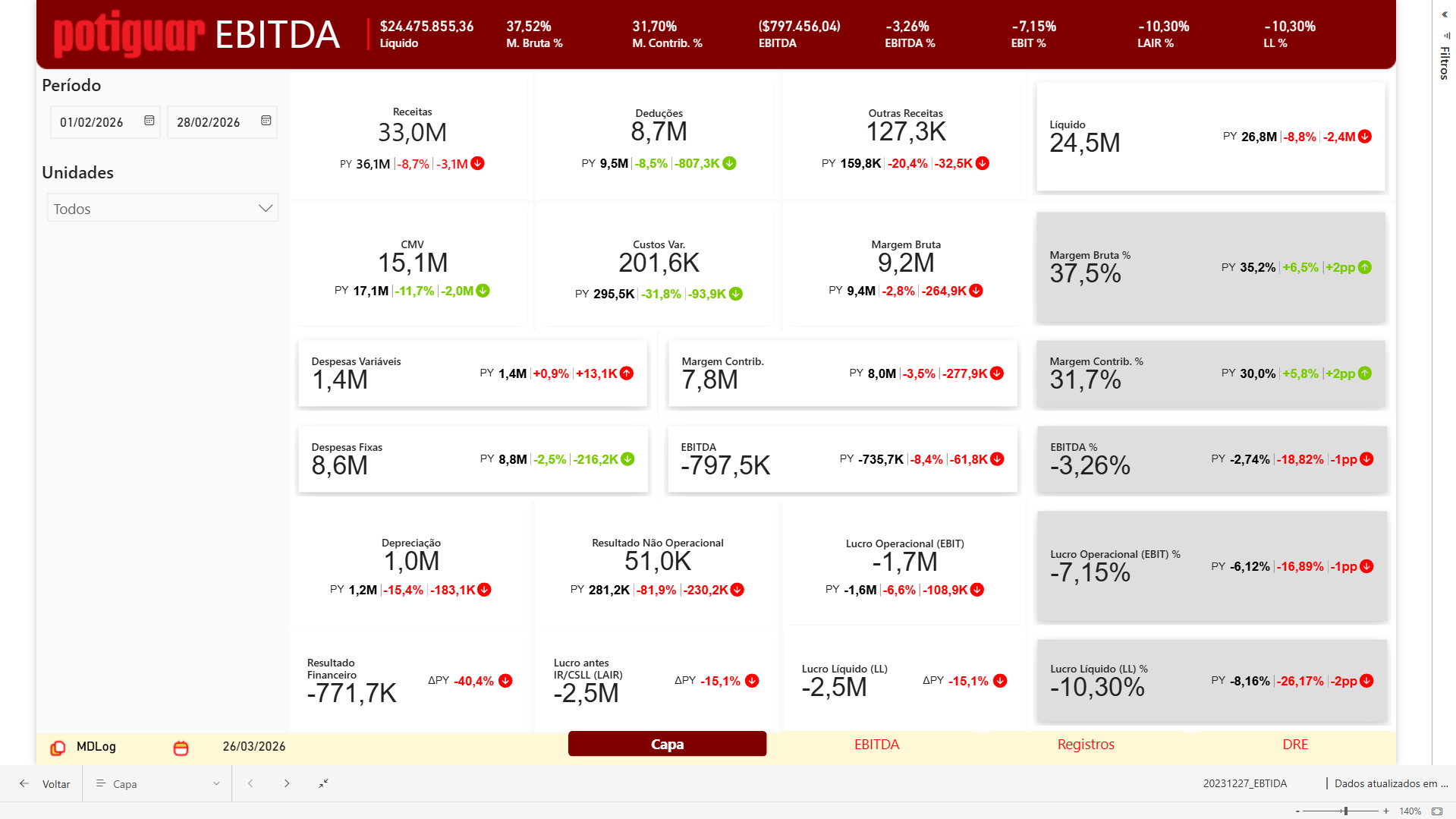This screenshot has width=1456, height=819.
Task: Open the Registros page
Action: 1086,744
